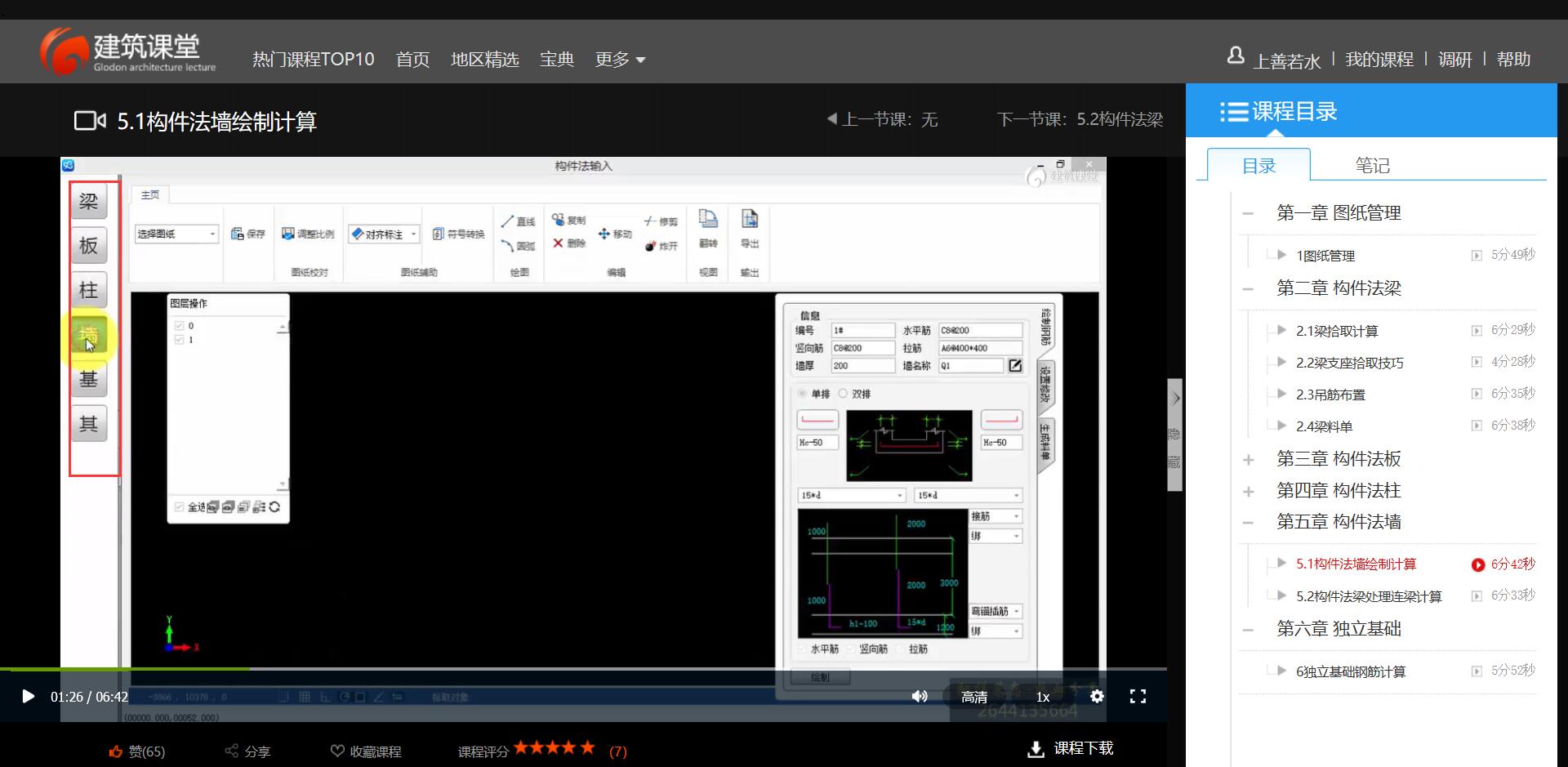The height and width of the screenshot is (767, 1568).
Task: Expand 第三章 构件法板 chapter
Action: click(1248, 460)
